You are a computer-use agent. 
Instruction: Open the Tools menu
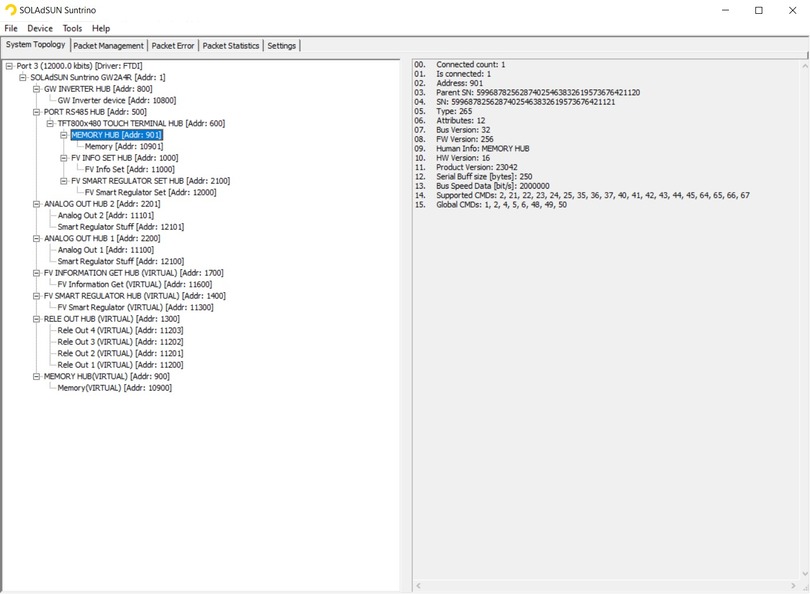pos(72,28)
